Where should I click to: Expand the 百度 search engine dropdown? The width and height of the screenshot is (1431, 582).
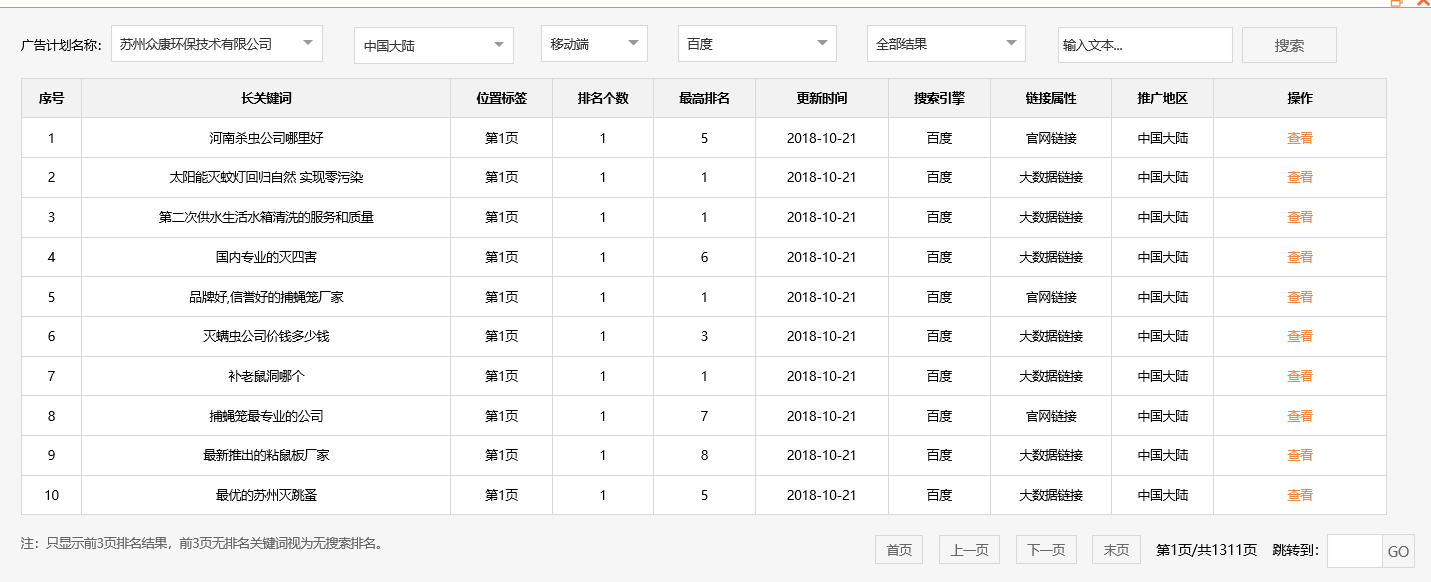(756, 44)
